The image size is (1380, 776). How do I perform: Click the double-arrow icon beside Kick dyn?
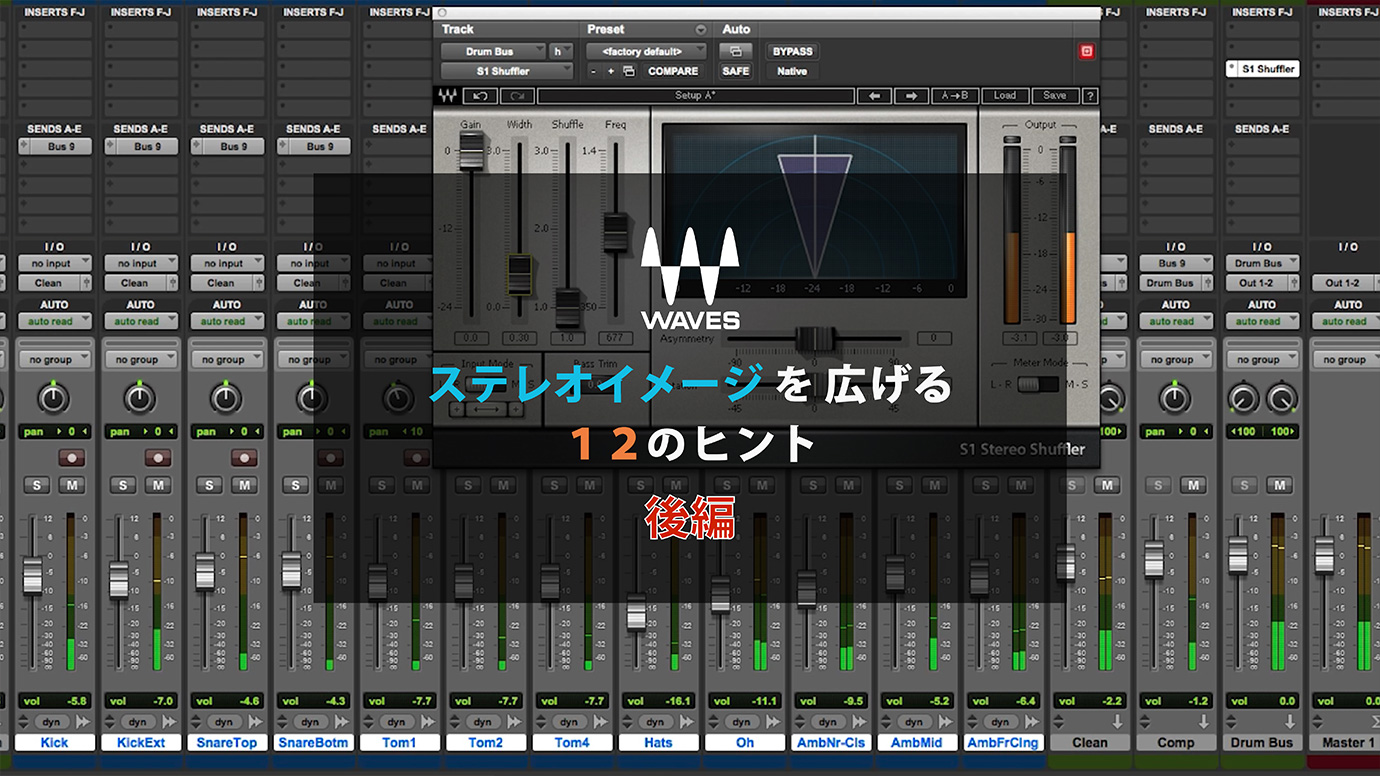click(83, 721)
